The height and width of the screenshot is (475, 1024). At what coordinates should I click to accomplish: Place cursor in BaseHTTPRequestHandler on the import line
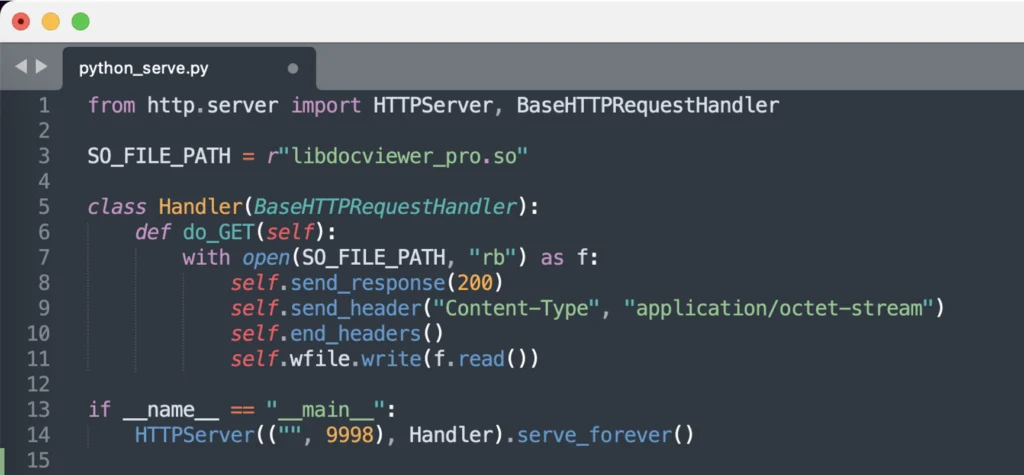click(647, 105)
